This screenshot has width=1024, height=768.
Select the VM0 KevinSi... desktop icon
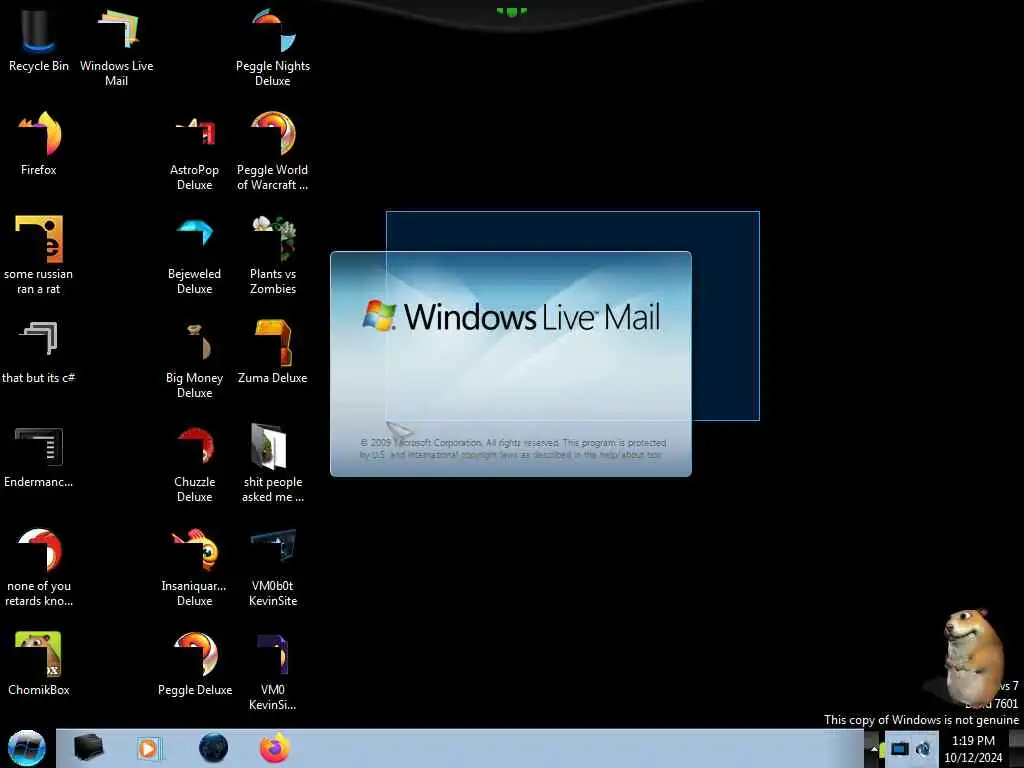click(273, 671)
